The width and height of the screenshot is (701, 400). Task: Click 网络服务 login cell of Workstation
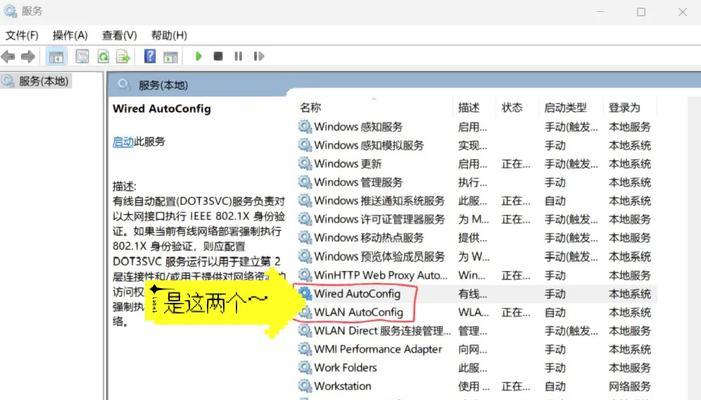[629, 386]
